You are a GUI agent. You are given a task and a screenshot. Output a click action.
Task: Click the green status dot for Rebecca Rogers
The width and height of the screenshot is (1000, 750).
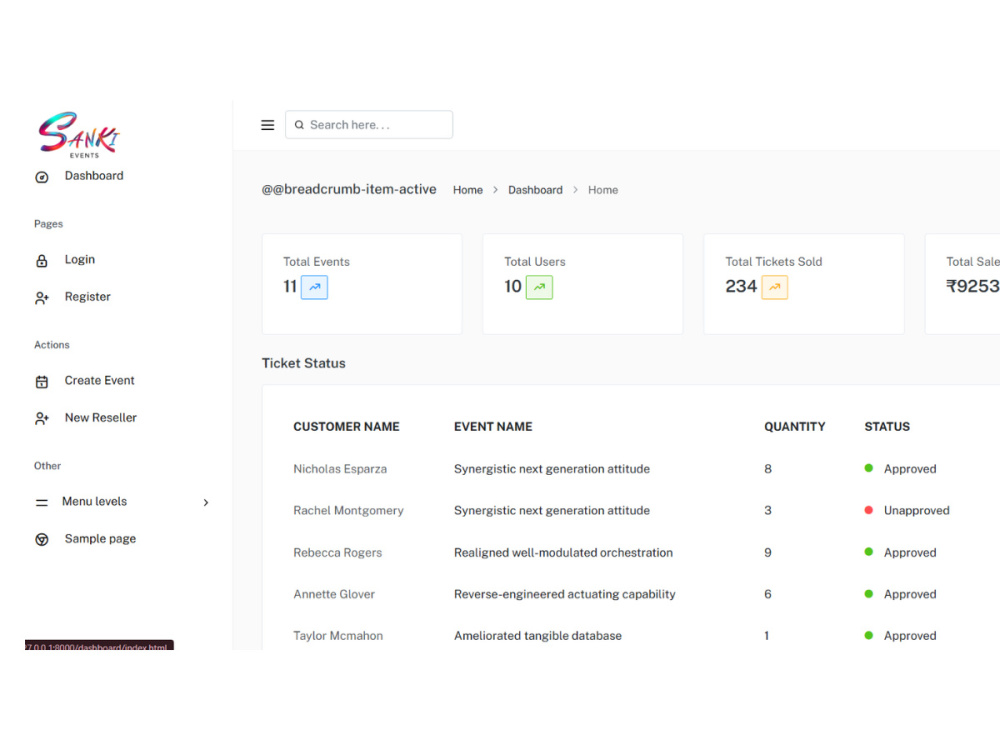point(869,552)
